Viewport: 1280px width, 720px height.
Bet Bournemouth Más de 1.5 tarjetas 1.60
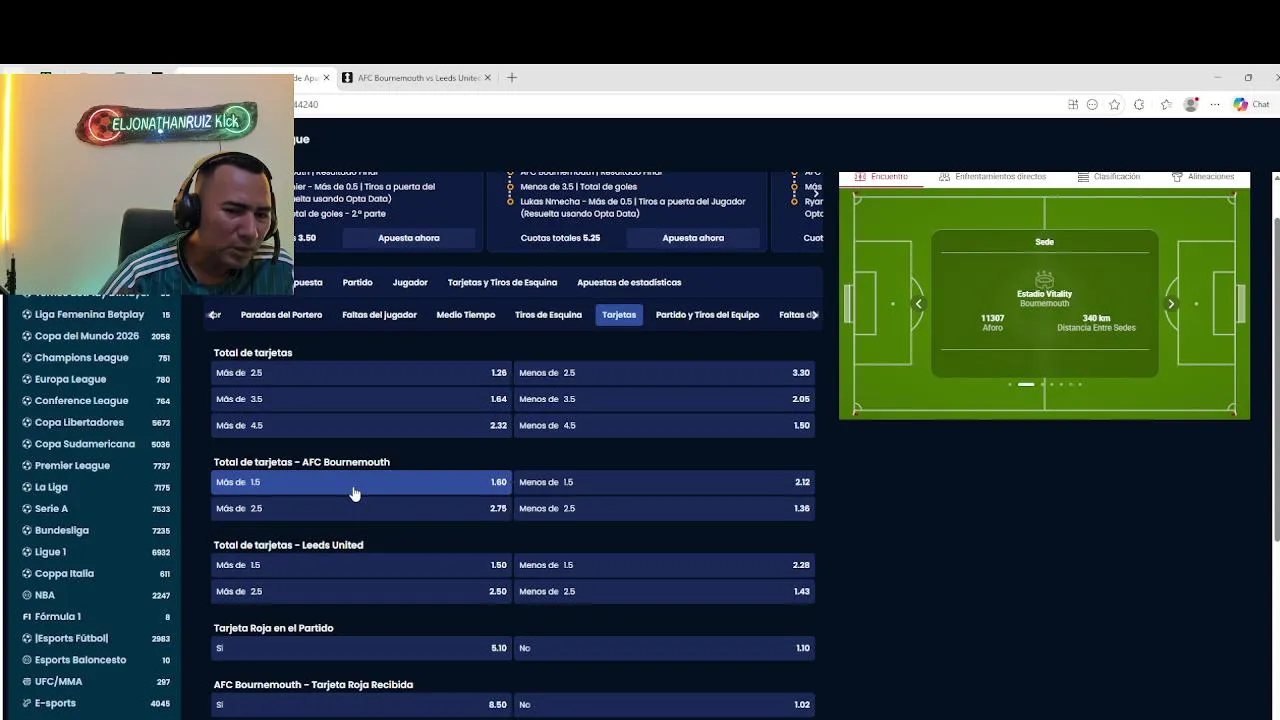point(361,482)
